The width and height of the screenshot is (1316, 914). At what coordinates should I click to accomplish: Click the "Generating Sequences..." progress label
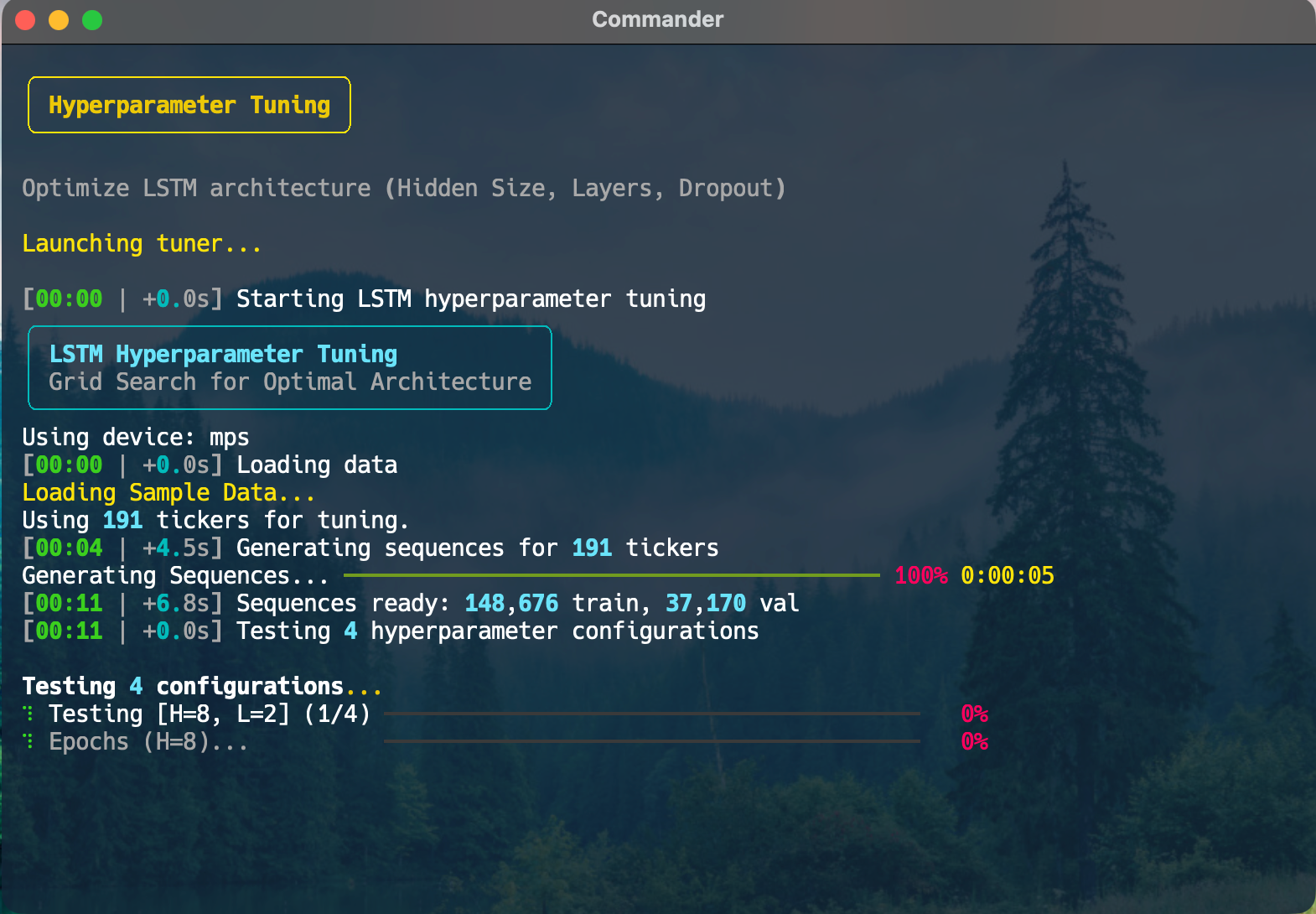pyautogui.click(x=175, y=575)
